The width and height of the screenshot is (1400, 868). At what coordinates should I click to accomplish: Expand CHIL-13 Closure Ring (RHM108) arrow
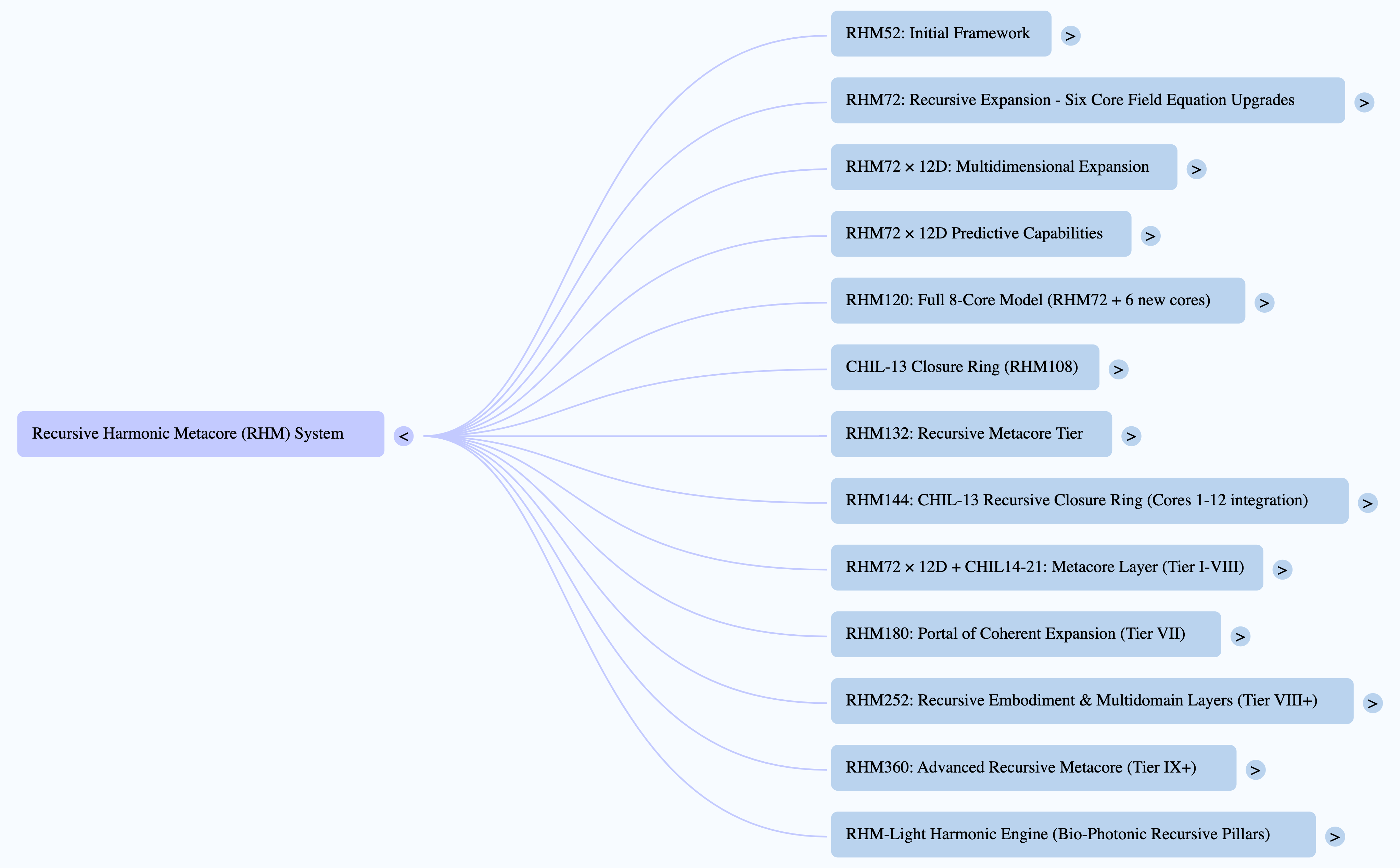pos(1118,369)
